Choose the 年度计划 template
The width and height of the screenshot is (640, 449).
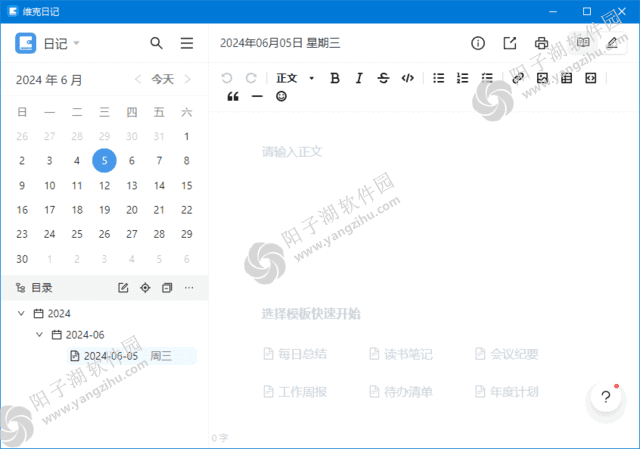point(507,392)
